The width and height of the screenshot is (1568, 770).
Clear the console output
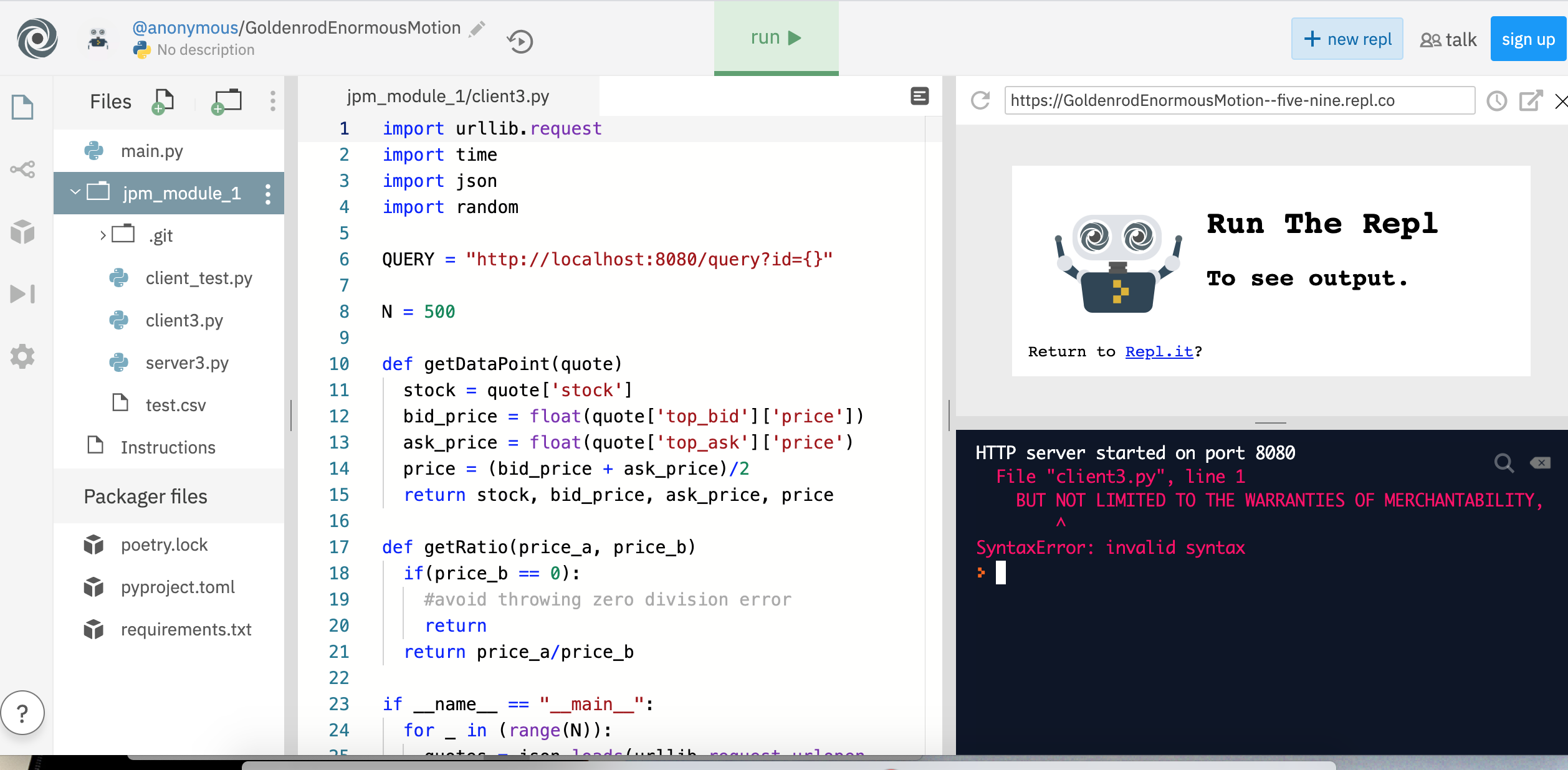[1540, 463]
